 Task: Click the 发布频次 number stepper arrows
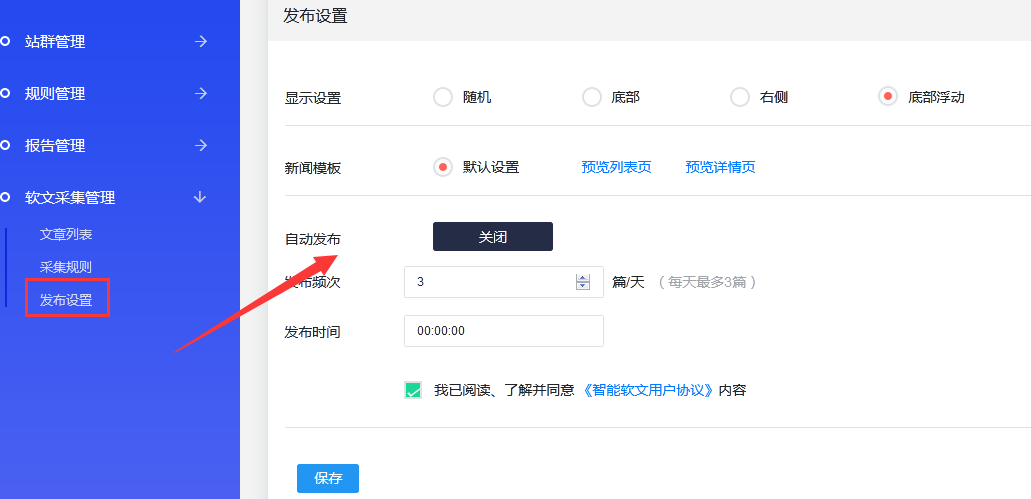click(x=583, y=282)
